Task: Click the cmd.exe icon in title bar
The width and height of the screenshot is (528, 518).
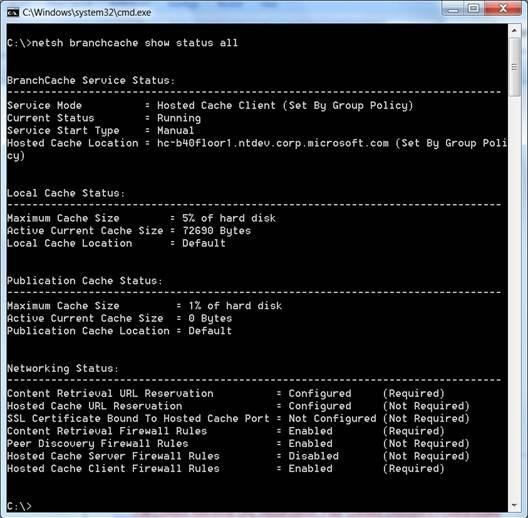Action: [13, 12]
